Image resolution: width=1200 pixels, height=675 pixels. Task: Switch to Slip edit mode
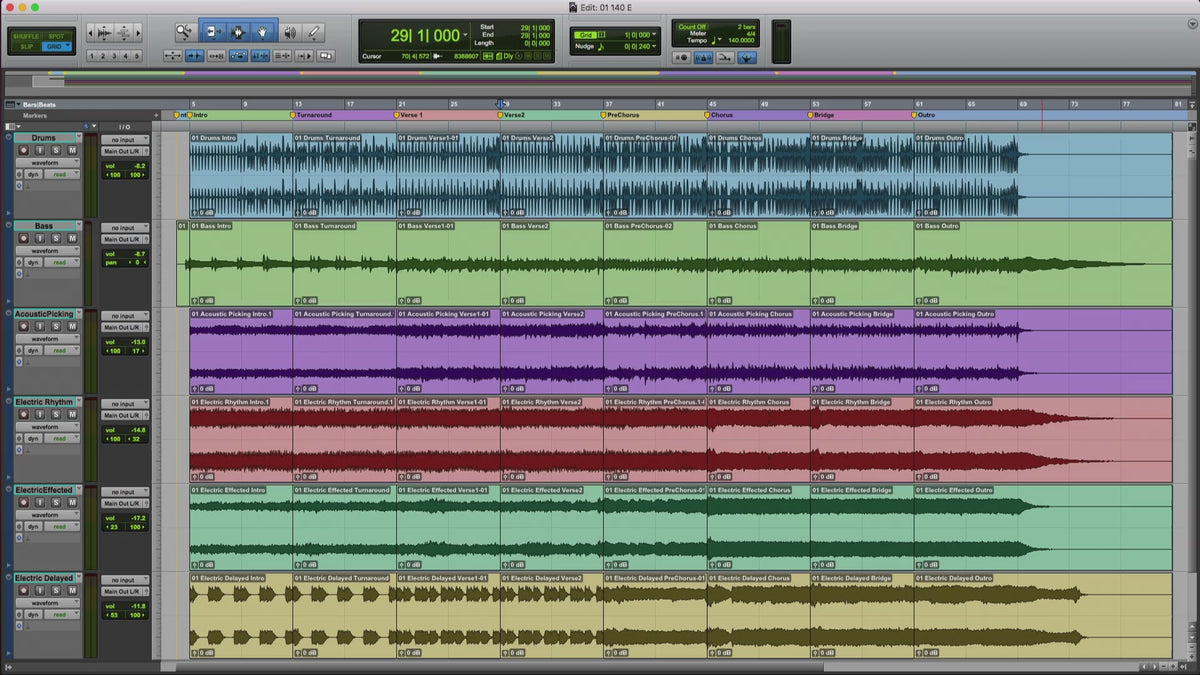tap(25, 47)
